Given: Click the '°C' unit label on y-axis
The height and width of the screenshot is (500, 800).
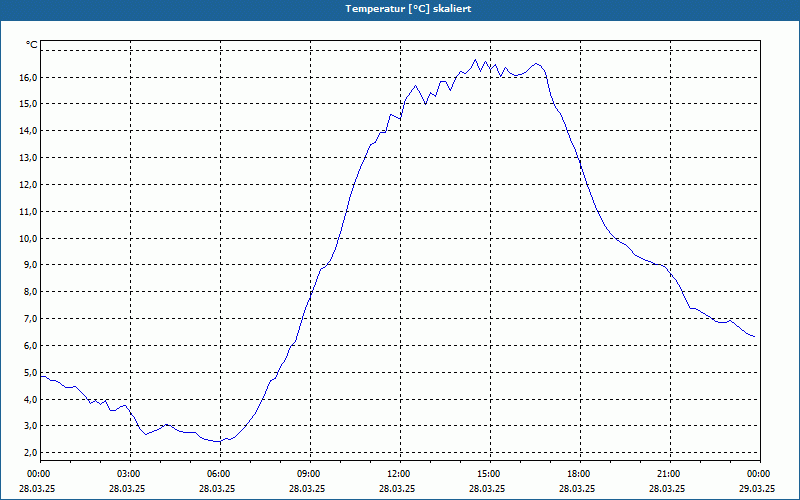Looking at the screenshot, I should 32,45.
